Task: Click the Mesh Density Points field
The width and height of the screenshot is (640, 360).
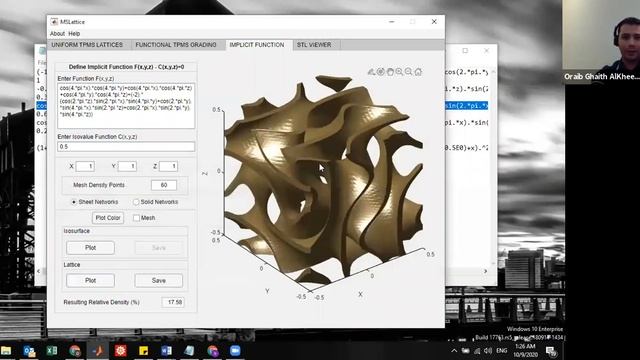Action: coord(164,185)
